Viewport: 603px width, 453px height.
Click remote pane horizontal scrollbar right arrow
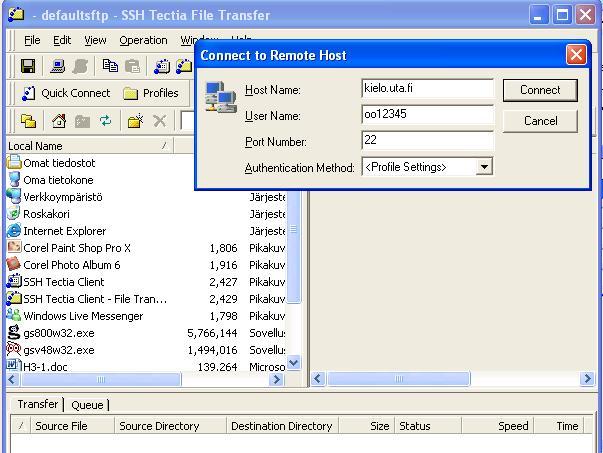pyautogui.click(x=587, y=379)
